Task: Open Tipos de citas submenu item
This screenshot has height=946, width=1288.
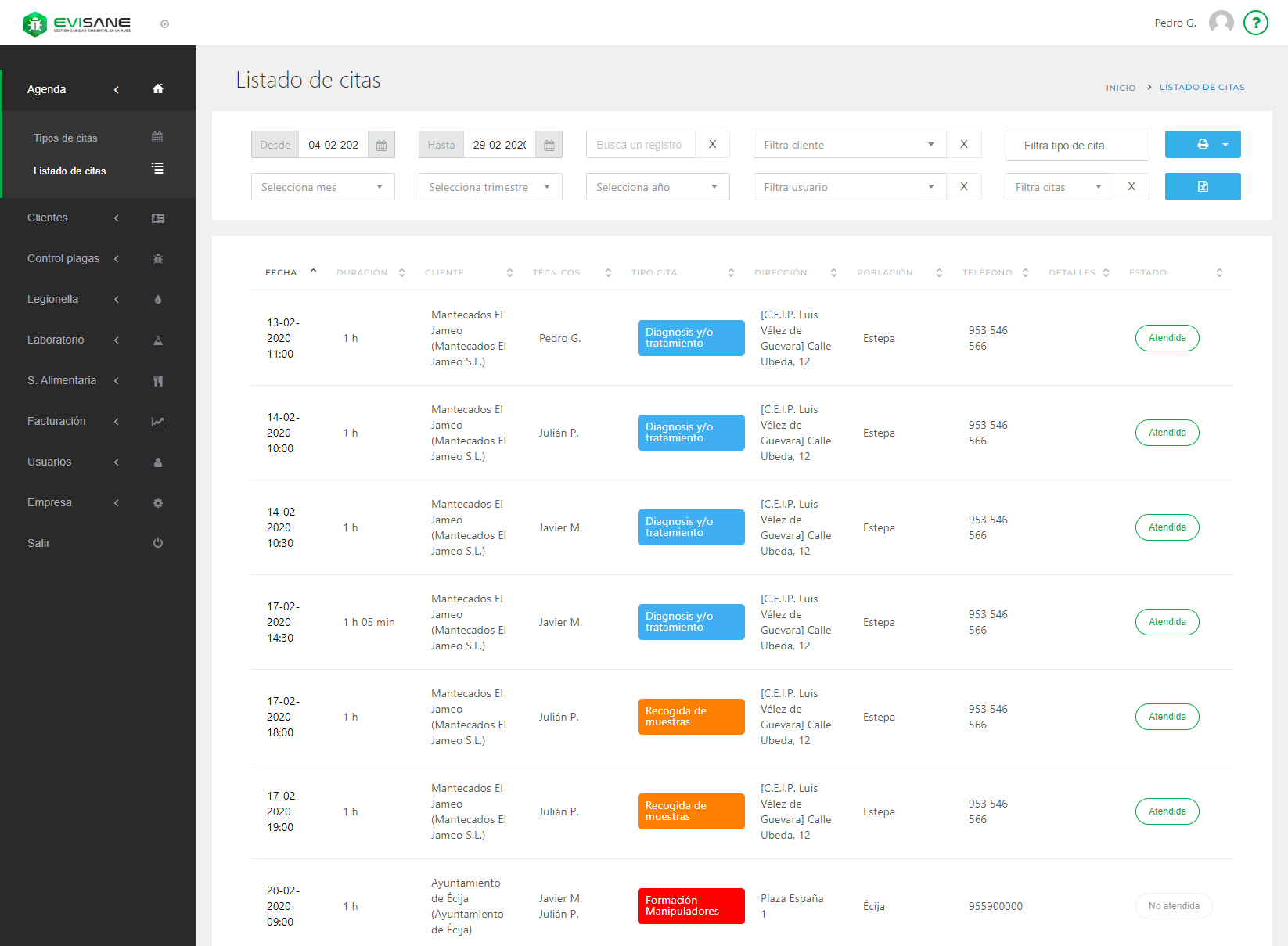Action: coord(66,138)
